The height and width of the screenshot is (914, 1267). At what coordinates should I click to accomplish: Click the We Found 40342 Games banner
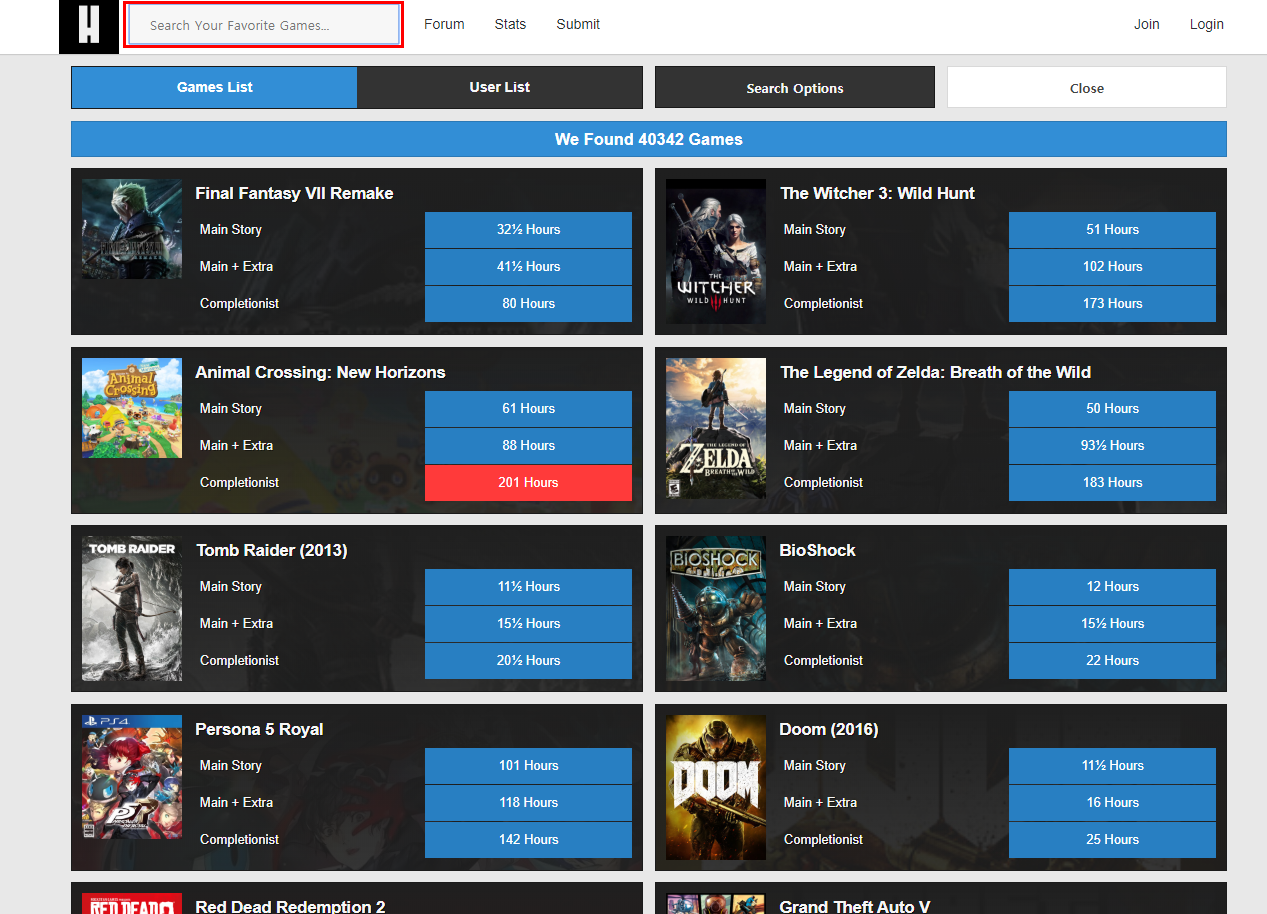click(x=649, y=139)
